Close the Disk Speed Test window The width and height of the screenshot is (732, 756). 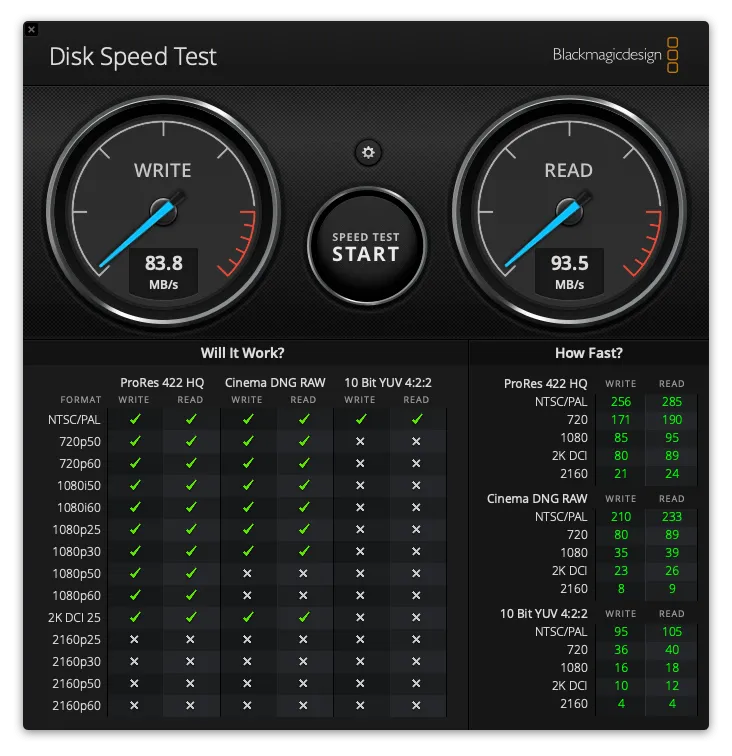click(31, 30)
